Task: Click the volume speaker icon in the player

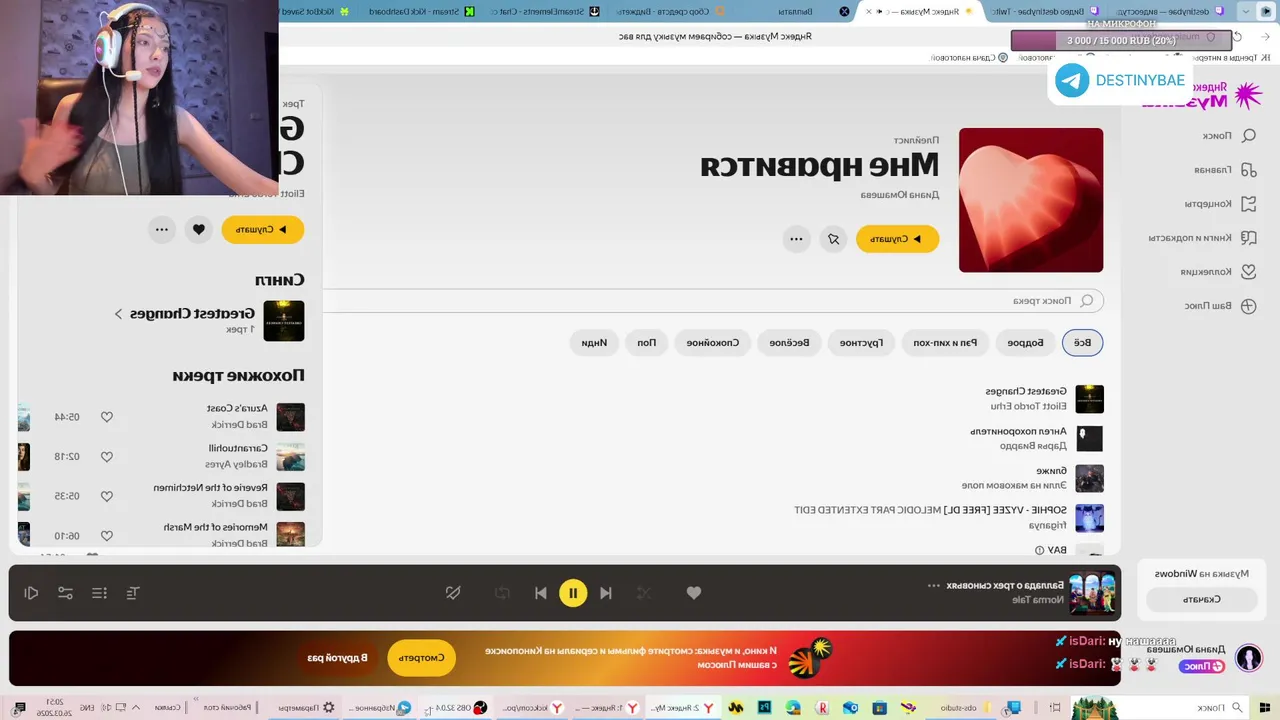Action: click(x=31, y=593)
